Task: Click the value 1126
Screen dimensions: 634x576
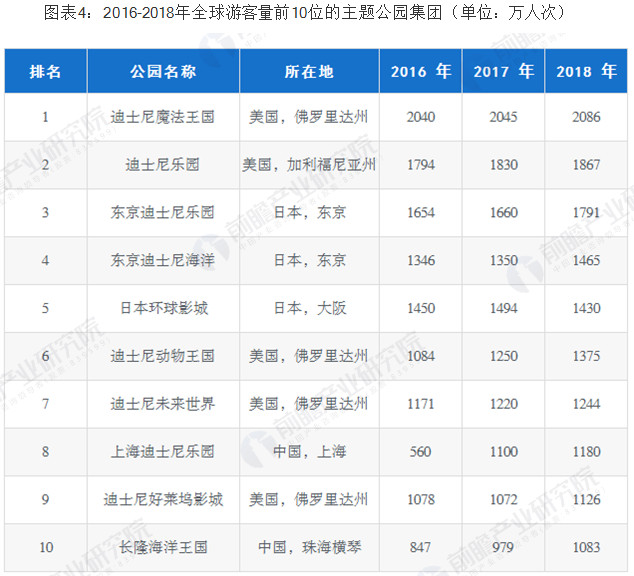Action: (x=586, y=500)
